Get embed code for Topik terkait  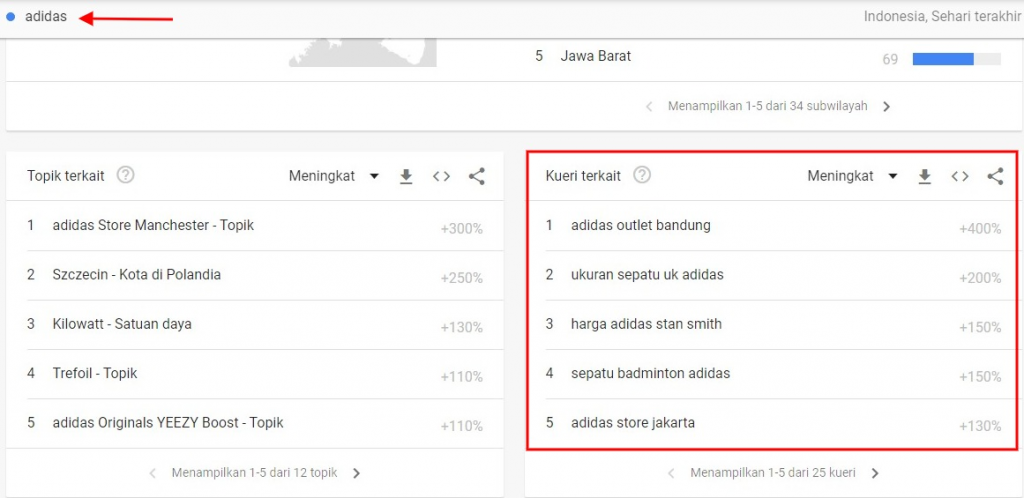click(x=441, y=176)
